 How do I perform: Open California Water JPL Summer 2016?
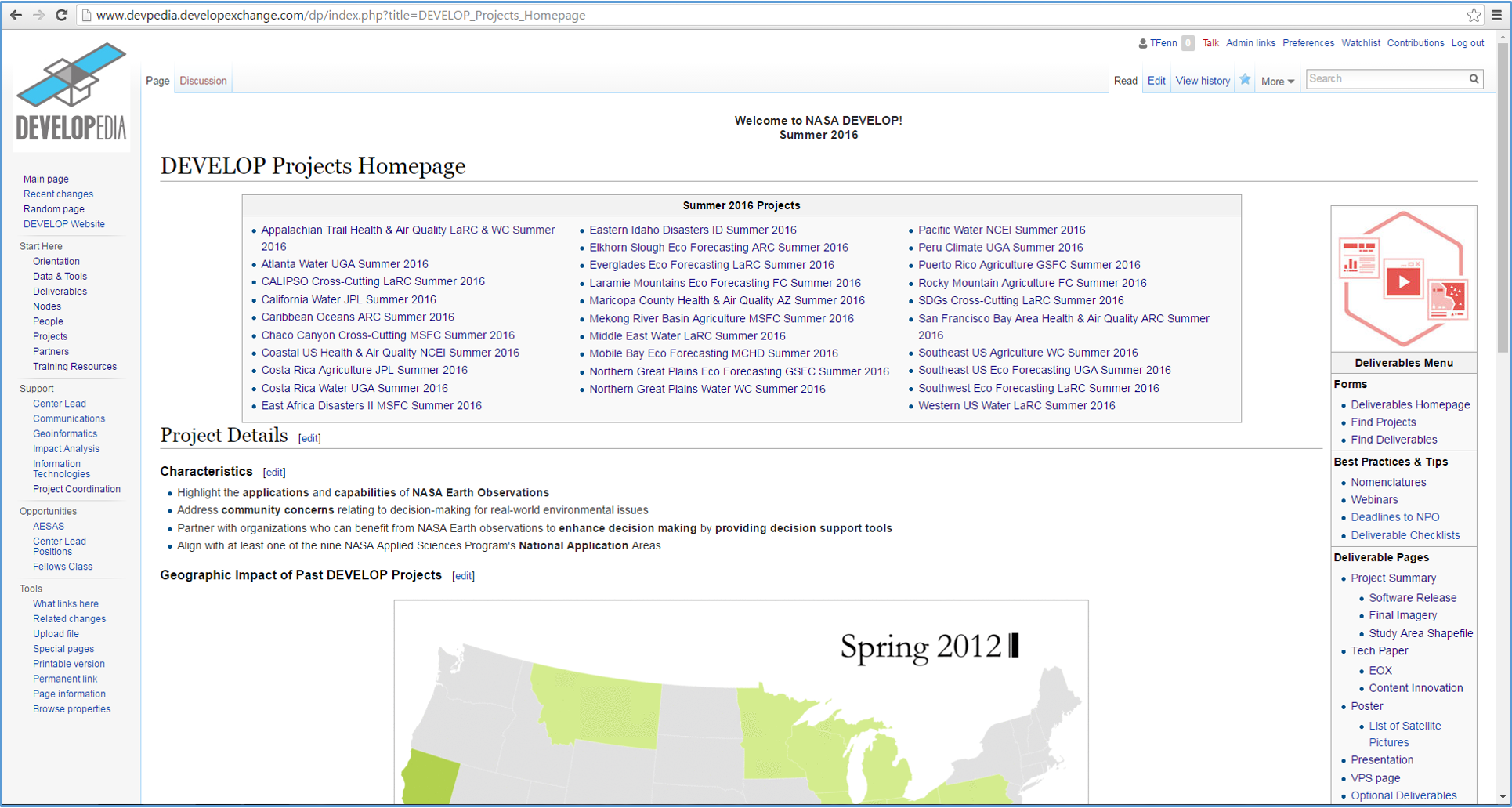[x=349, y=299]
